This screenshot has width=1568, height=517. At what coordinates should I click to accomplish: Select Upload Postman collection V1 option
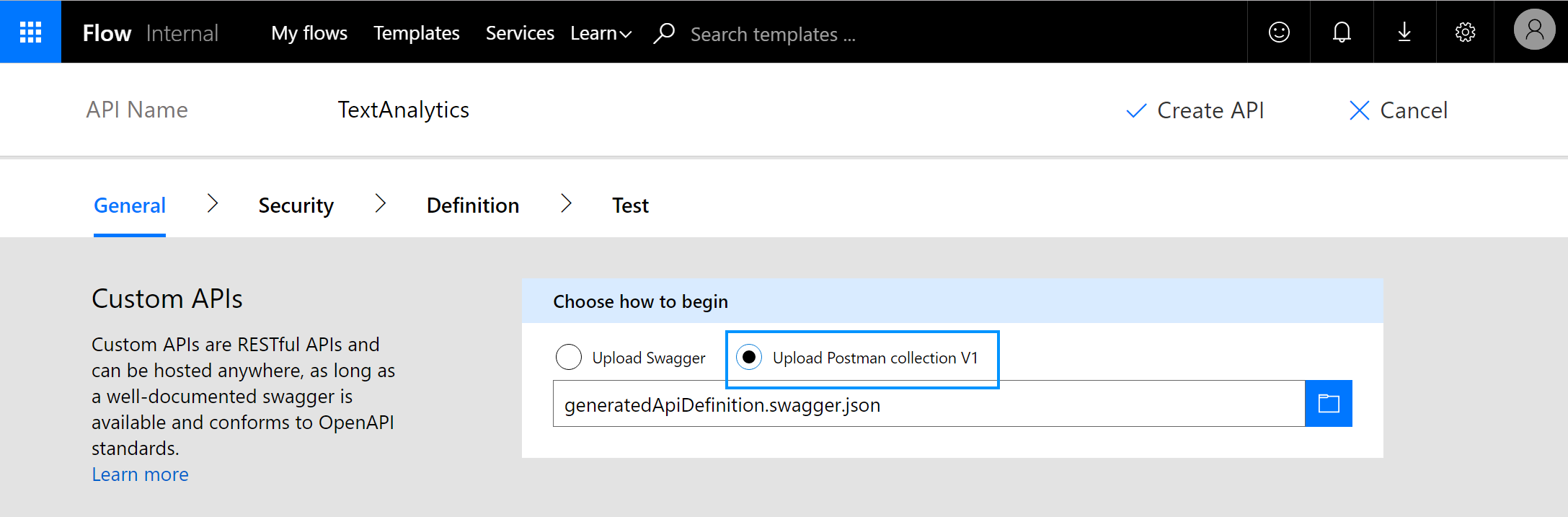[750, 357]
